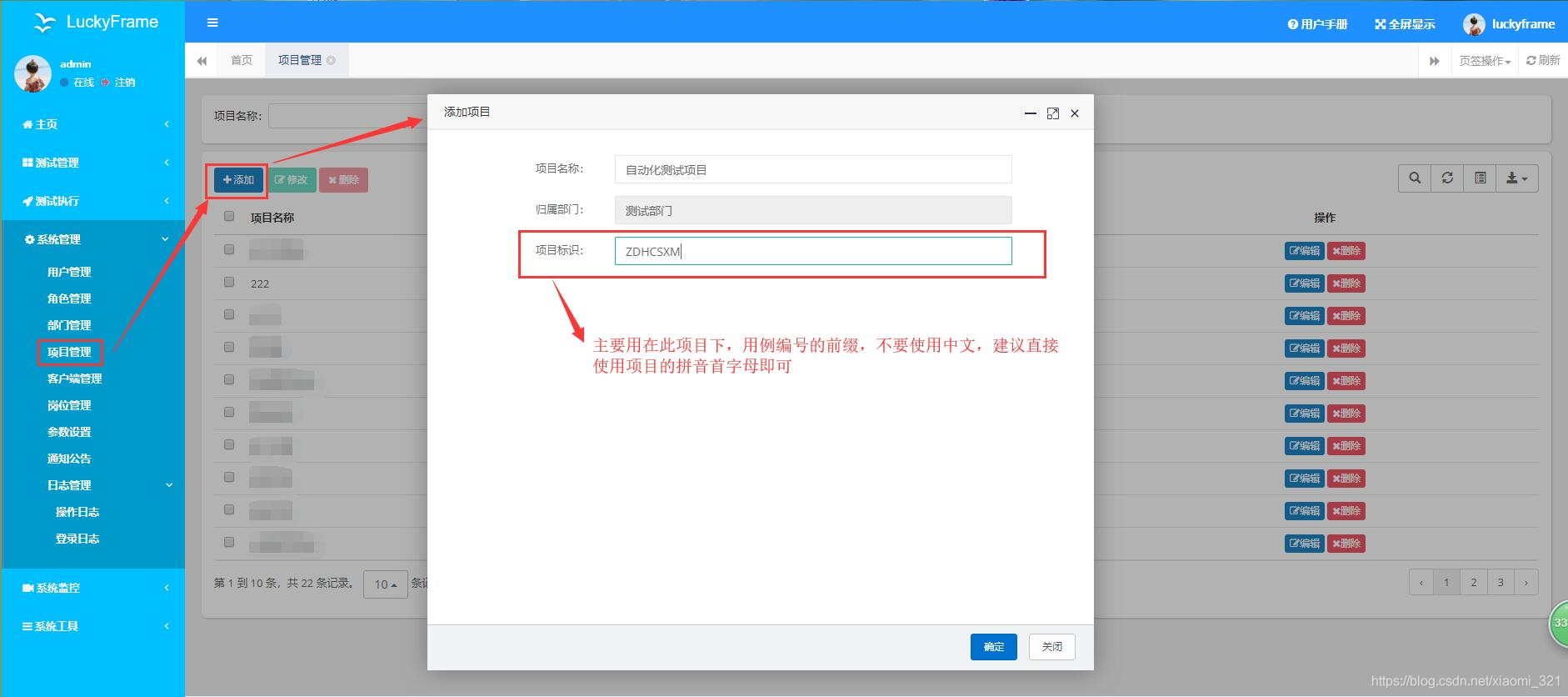This screenshot has height=697, width=1568.
Task: Minimize the 添加项目 dialog
Action: pos(1031,113)
